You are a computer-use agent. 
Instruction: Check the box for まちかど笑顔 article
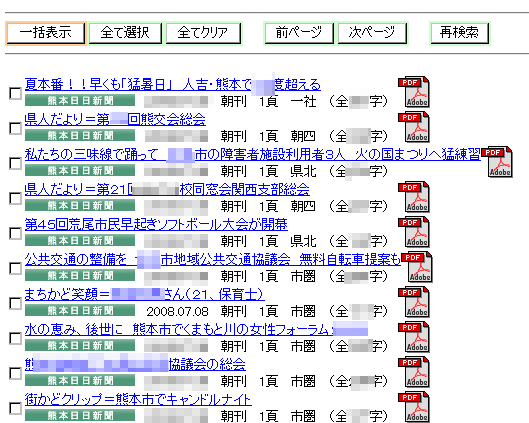tap(15, 303)
